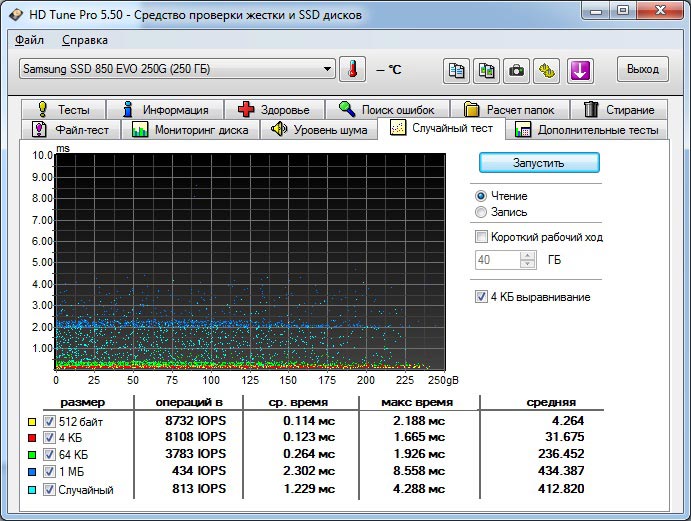Open the Справка menu
This screenshot has width=691, height=521.
85,40
